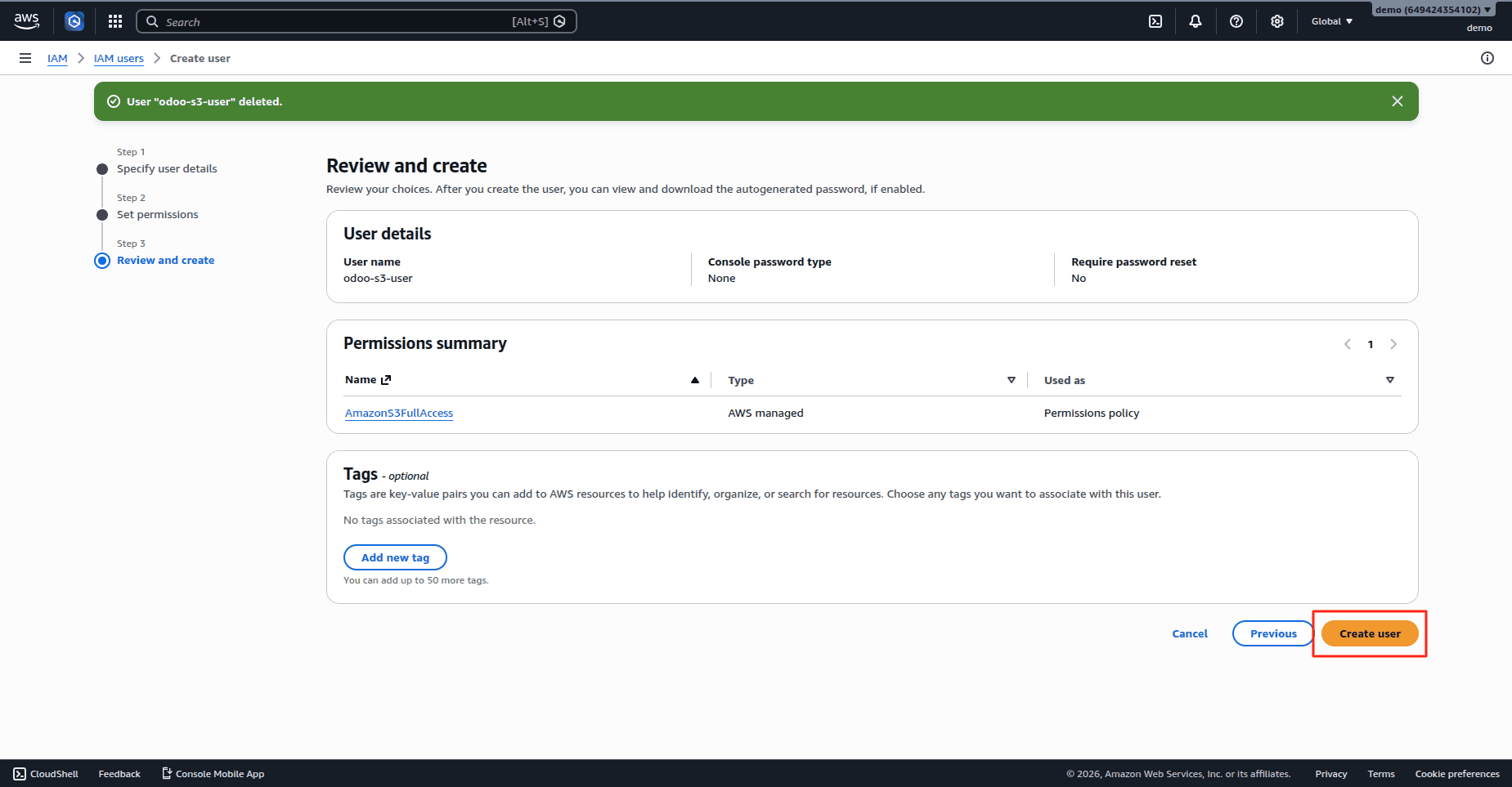The image size is (1512, 787).
Task: Go to next permissions page chevron
Action: (x=1393, y=344)
